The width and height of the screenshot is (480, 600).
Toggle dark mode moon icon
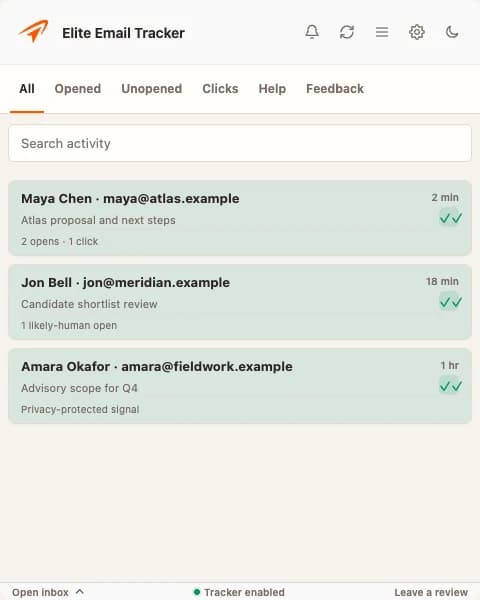click(x=452, y=32)
